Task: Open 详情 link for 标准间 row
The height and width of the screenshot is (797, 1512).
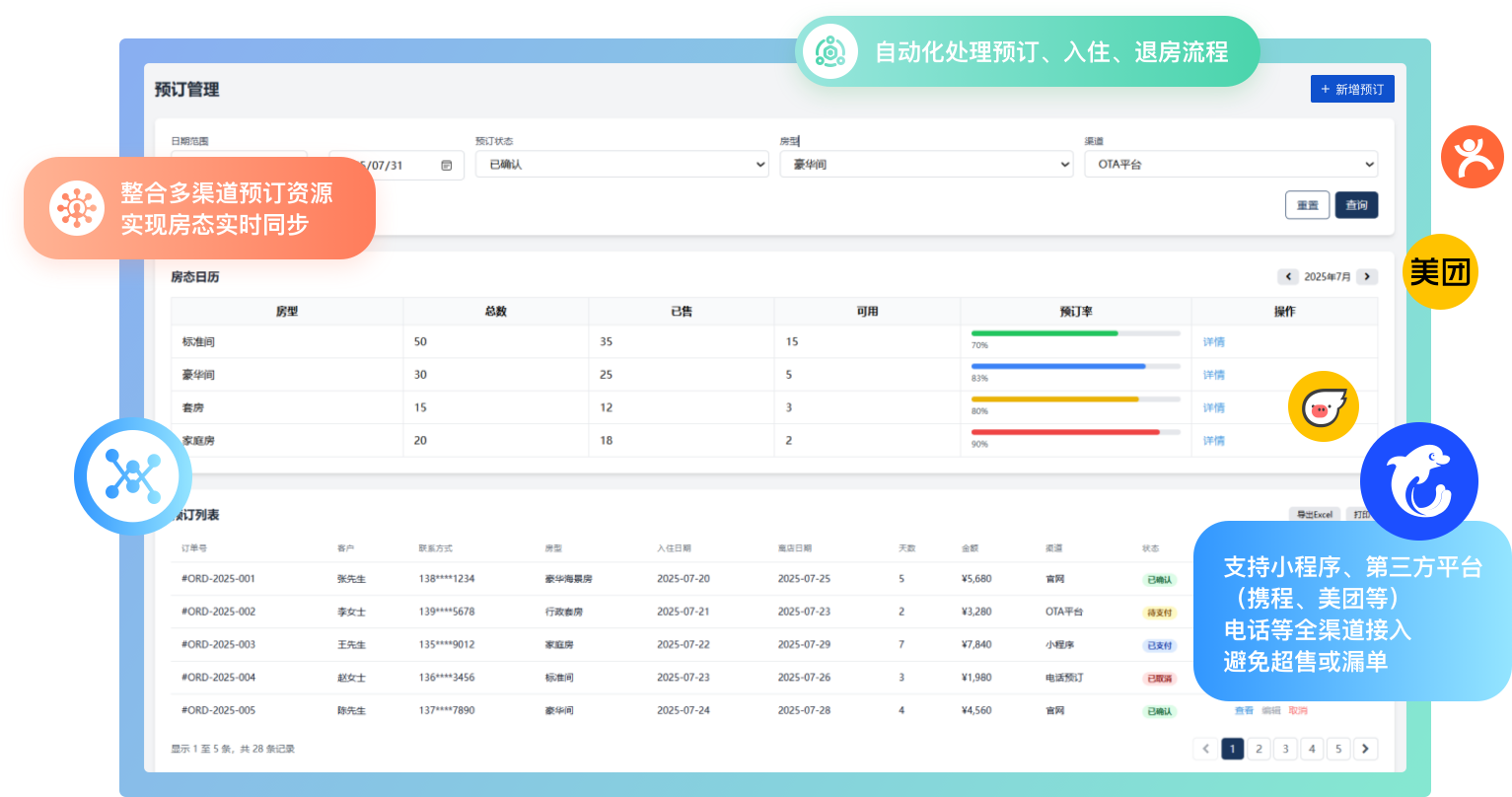Action: [1213, 342]
